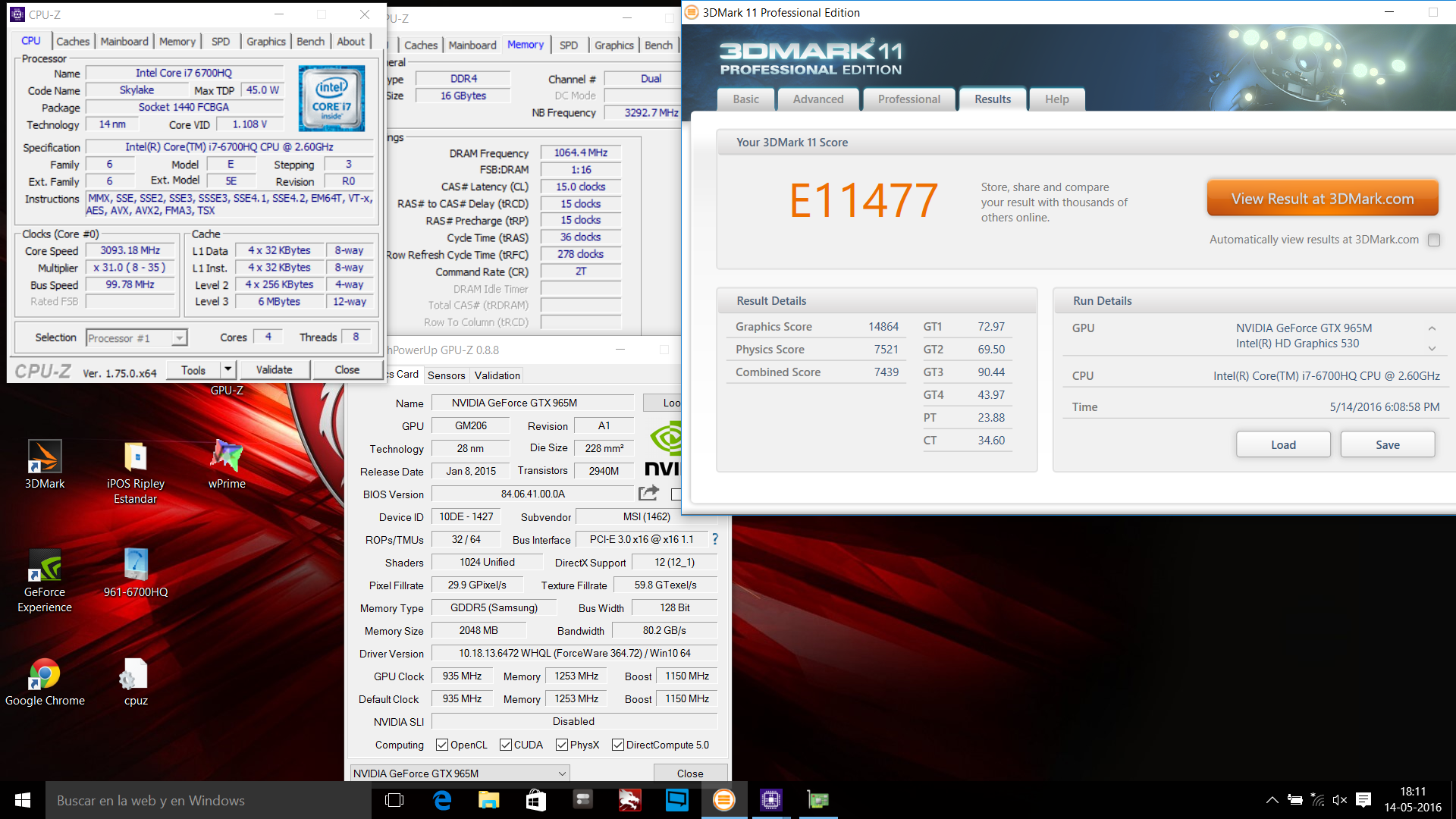Open the Tools dropdown arrow in CPU-Z
1456x819 pixels.
pos(227,369)
